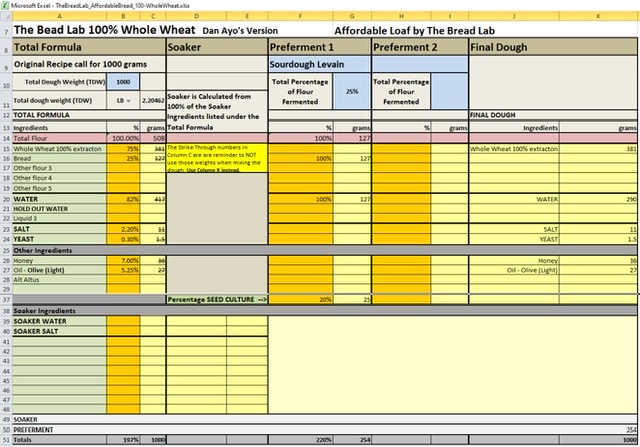The width and height of the screenshot is (640, 447).
Task: Click the yellow strike-through reminder note
Action: (x=217, y=158)
